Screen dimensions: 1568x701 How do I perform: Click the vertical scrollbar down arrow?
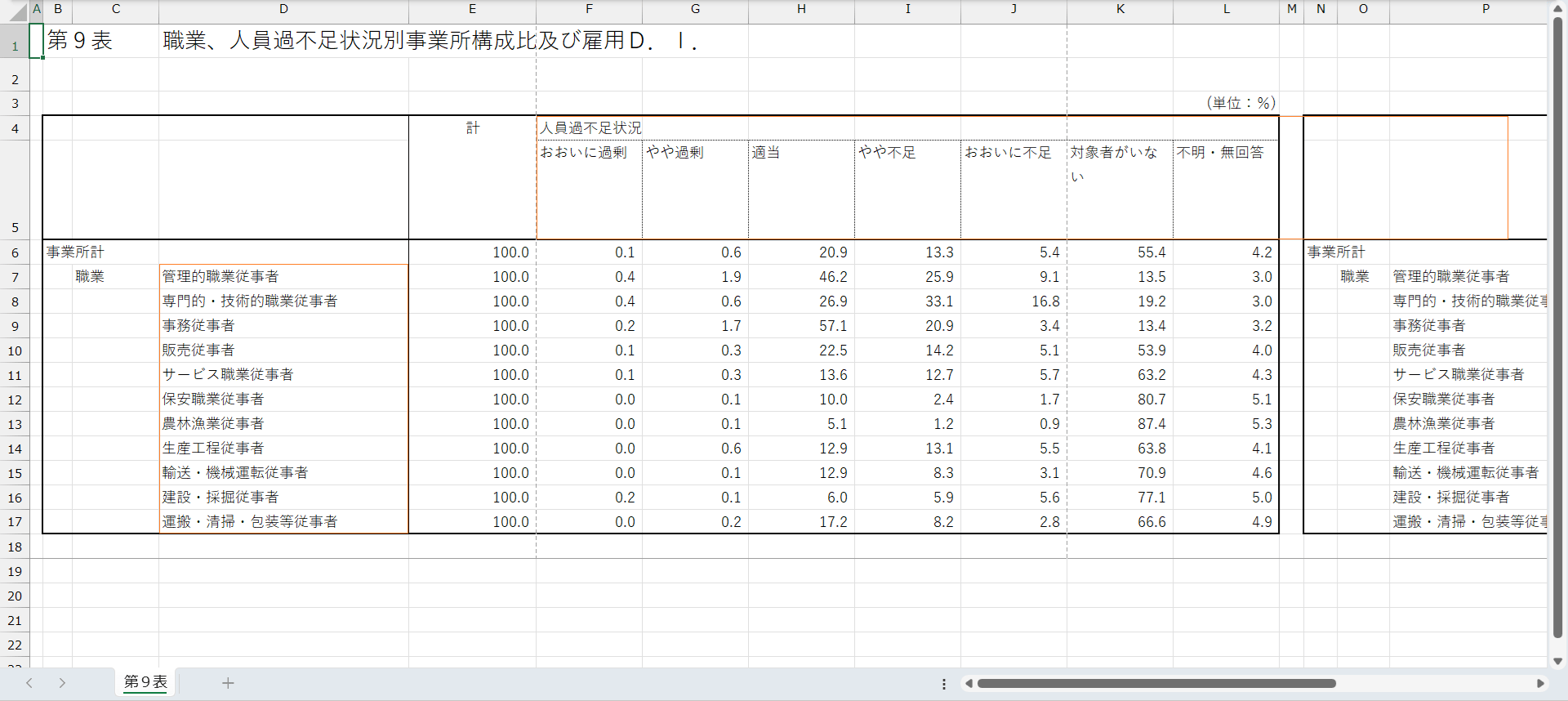(1557, 661)
